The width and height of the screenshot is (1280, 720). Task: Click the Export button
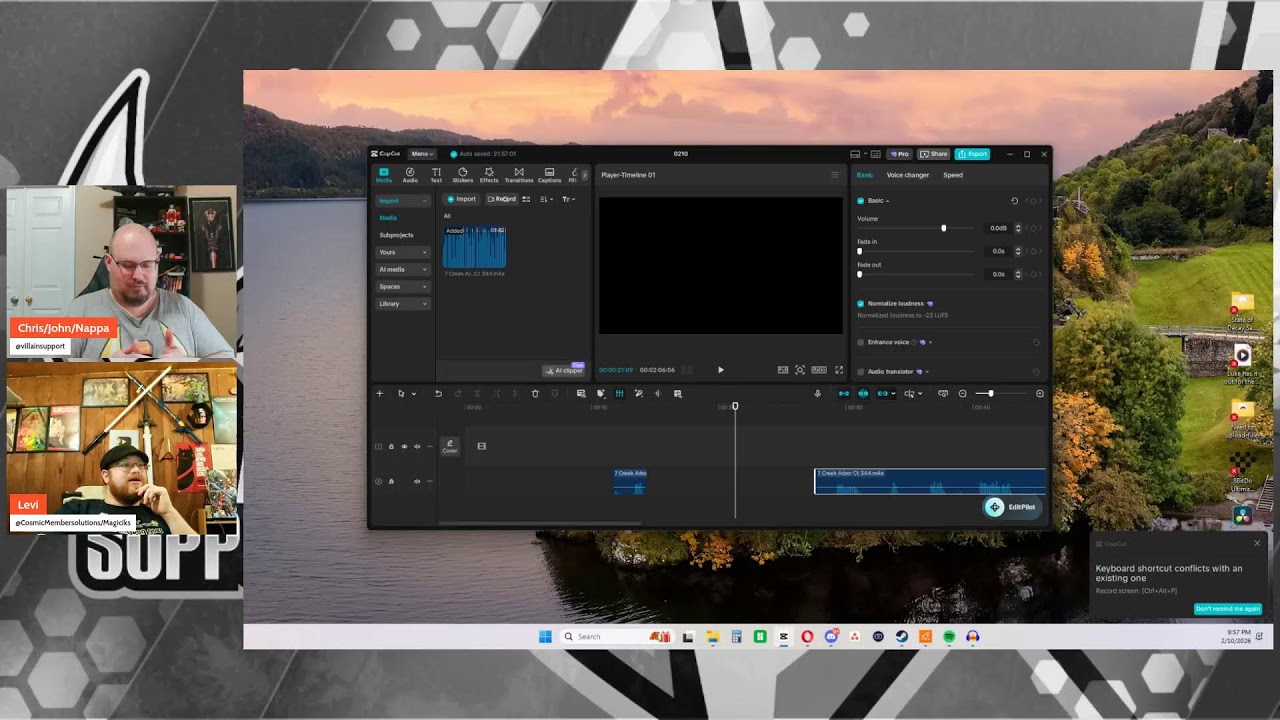tap(972, 154)
